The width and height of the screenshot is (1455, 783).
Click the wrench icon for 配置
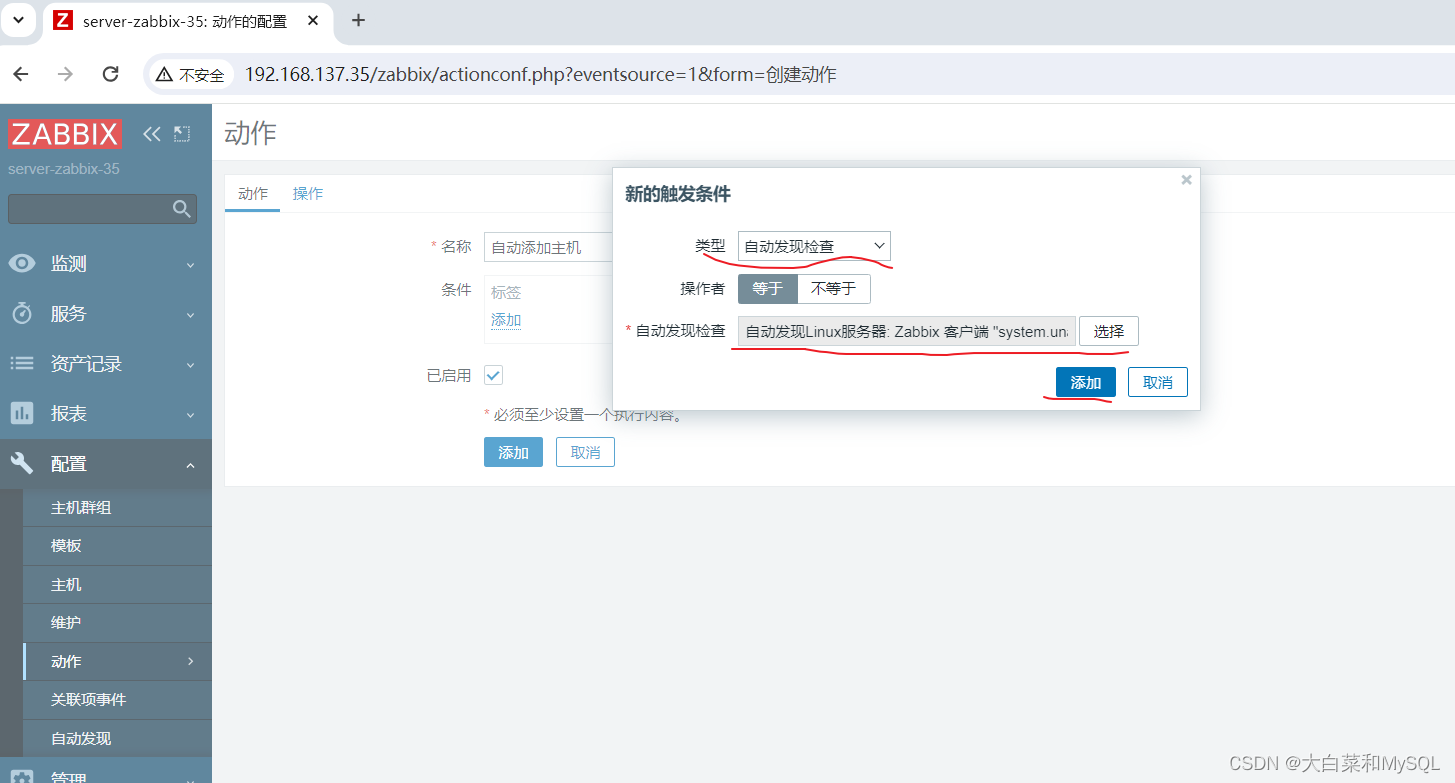tap(22, 463)
